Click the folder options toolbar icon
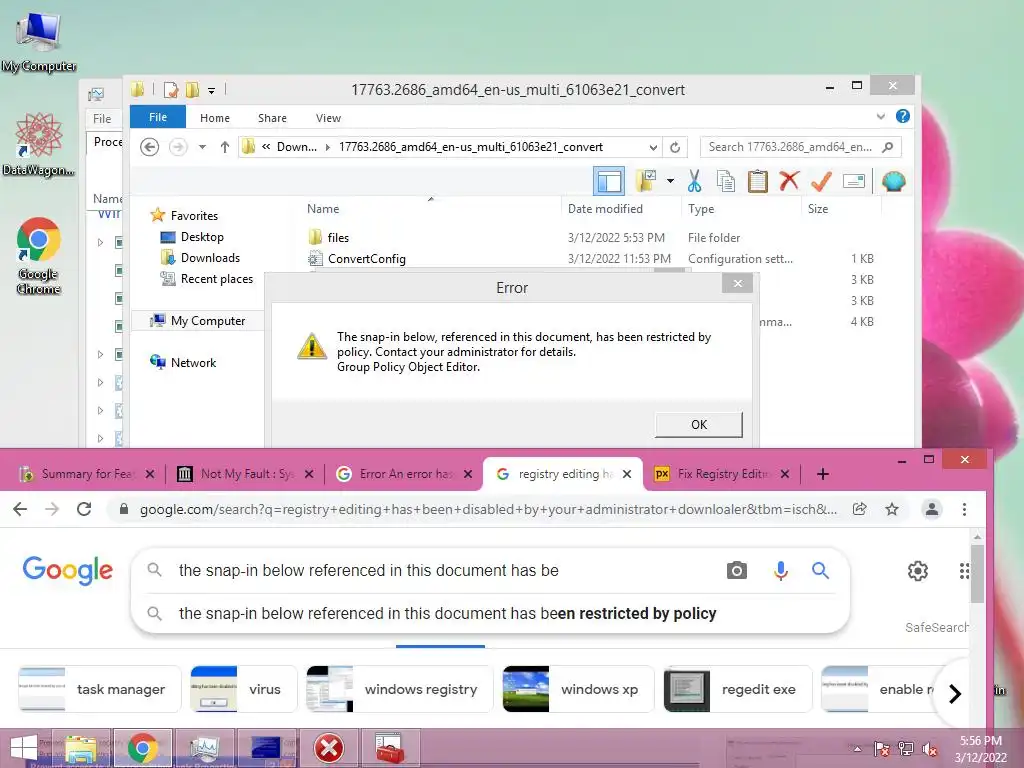 point(645,181)
